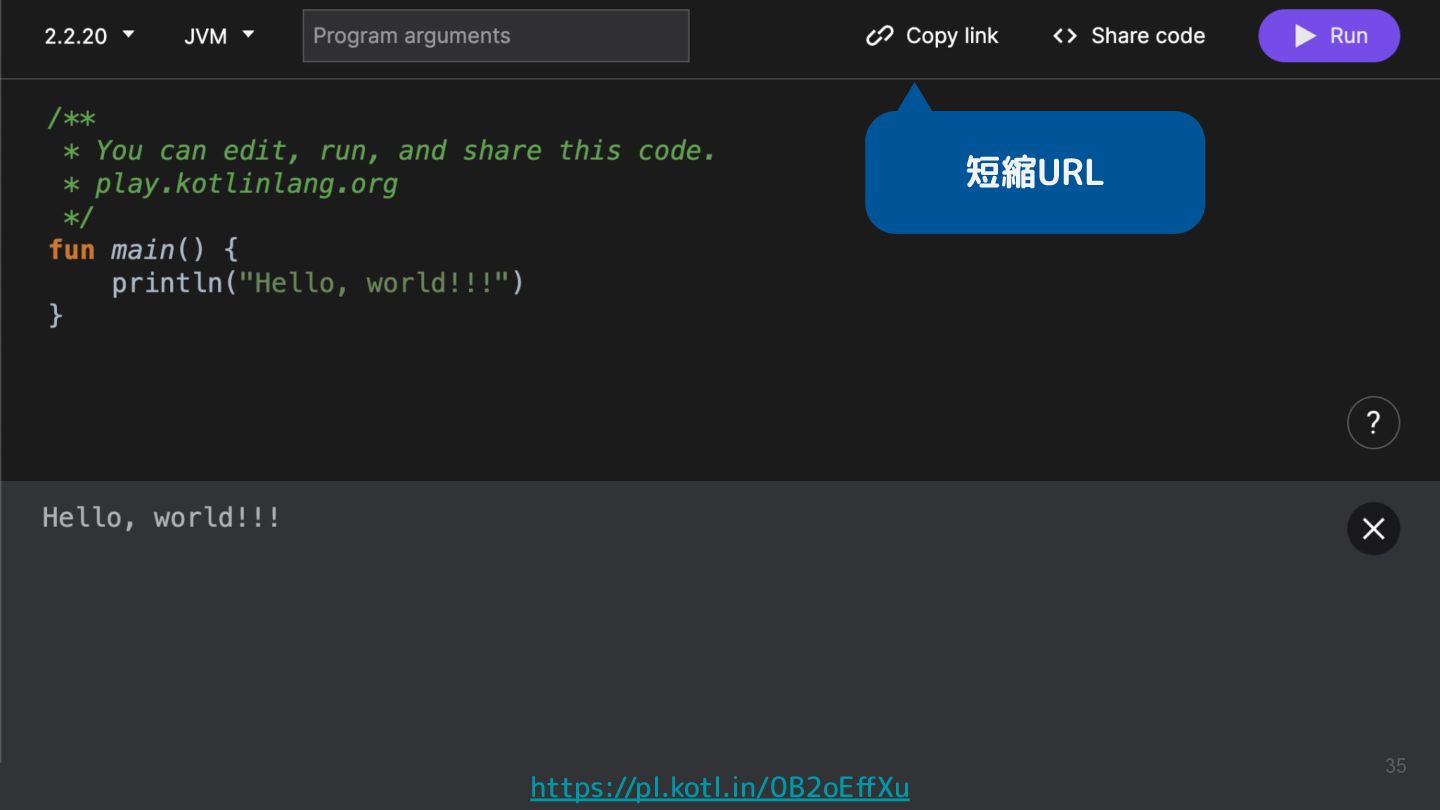Screen dimensions: 1440x810
Task: Expand the 2.2.20 Kotlin version dropdown
Action: 89,36
